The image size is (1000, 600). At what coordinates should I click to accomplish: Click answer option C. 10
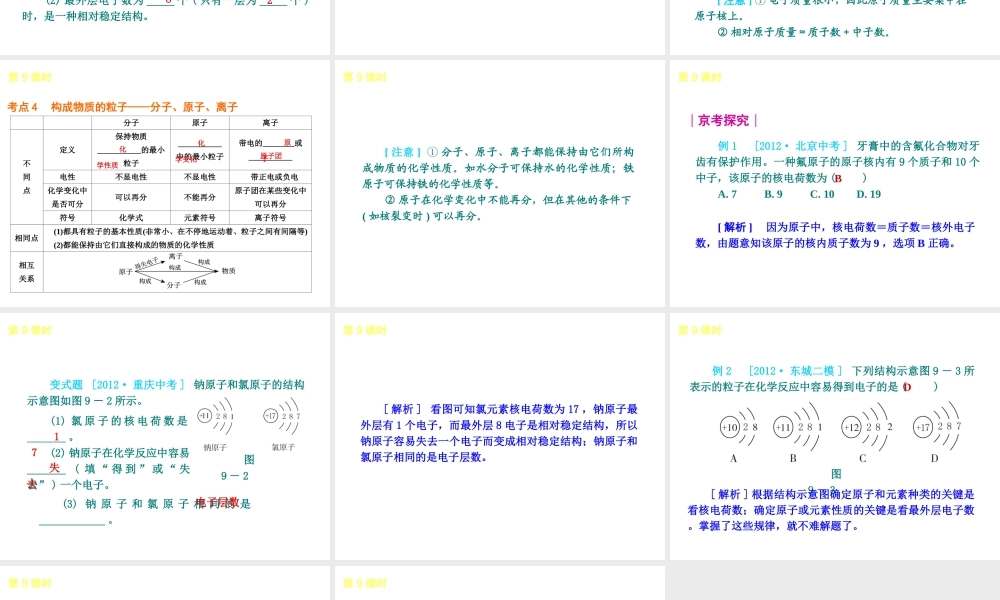coord(822,194)
